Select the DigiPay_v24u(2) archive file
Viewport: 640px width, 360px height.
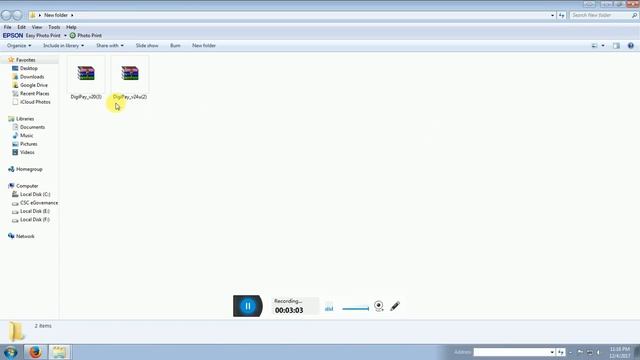point(130,79)
